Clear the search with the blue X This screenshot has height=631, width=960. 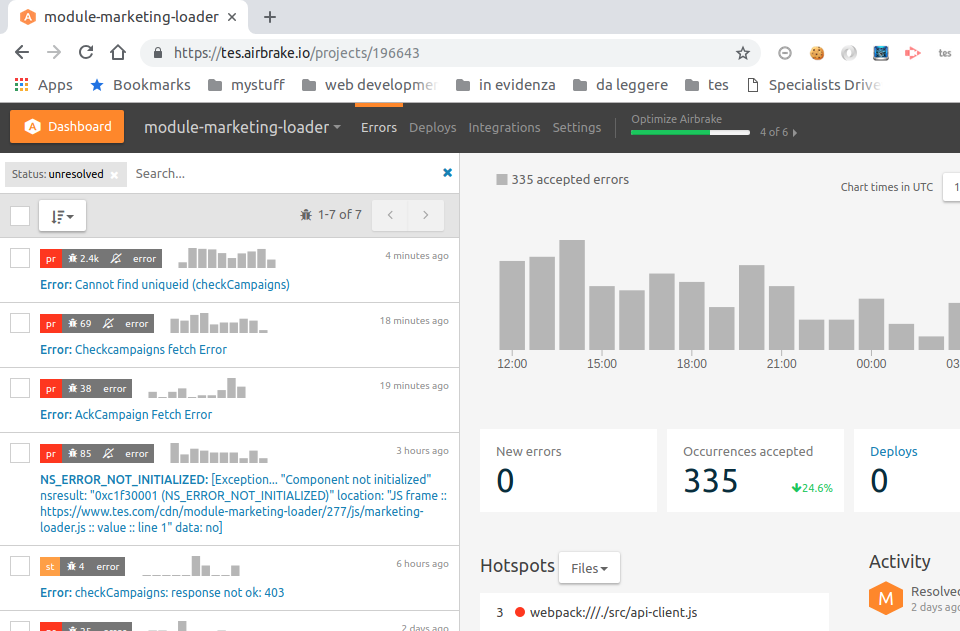(448, 173)
